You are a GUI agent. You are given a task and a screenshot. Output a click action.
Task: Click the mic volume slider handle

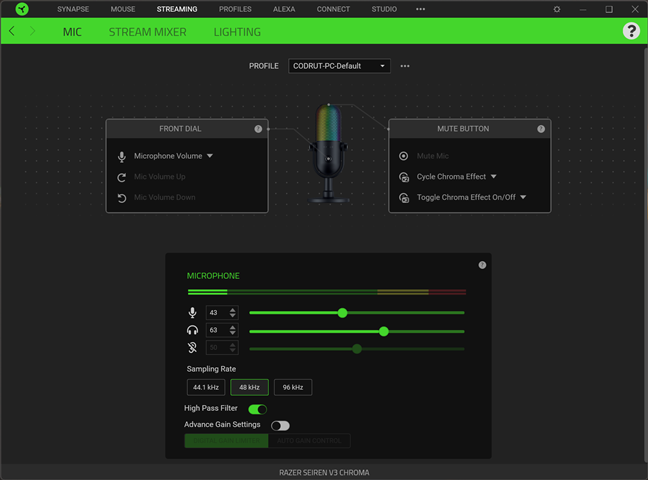pyautogui.click(x=342, y=313)
